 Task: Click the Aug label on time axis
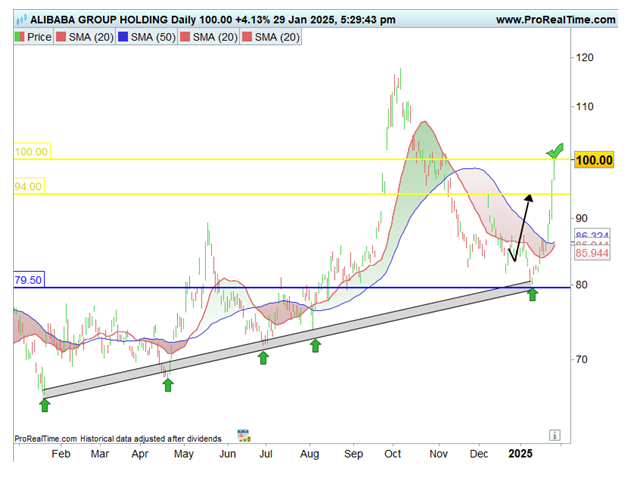[309, 454]
